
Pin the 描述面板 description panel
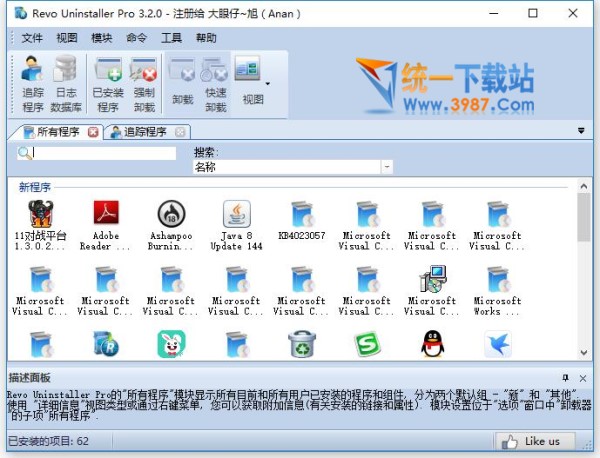(x=566, y=378)
